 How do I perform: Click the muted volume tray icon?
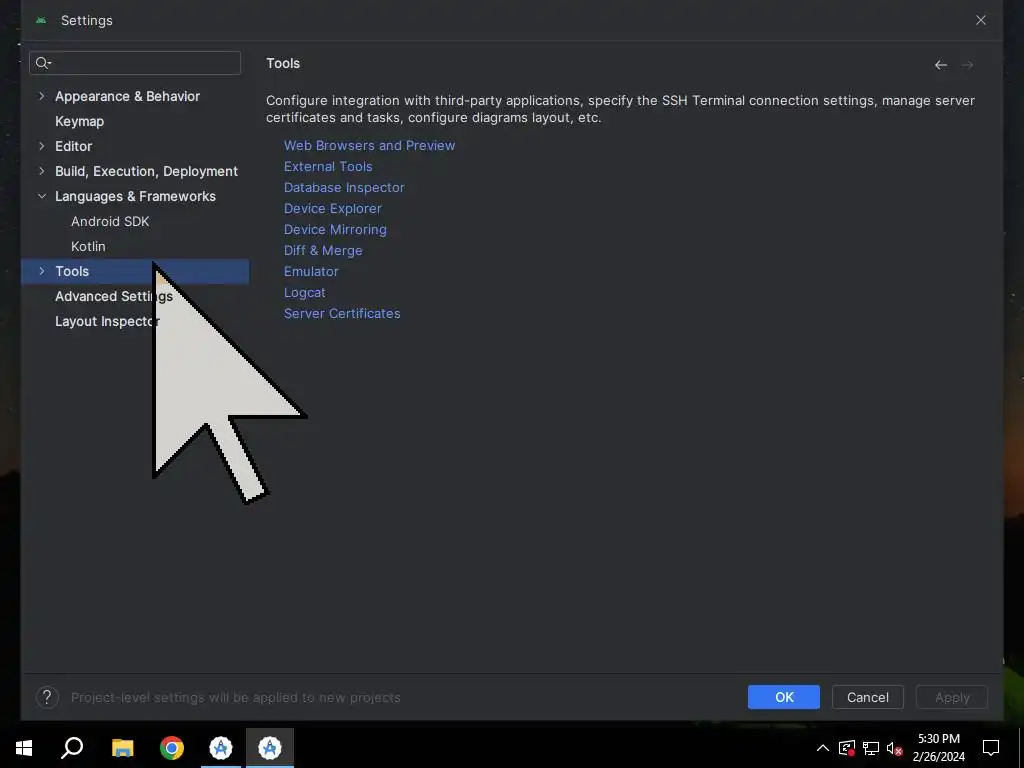click(894, 748)
